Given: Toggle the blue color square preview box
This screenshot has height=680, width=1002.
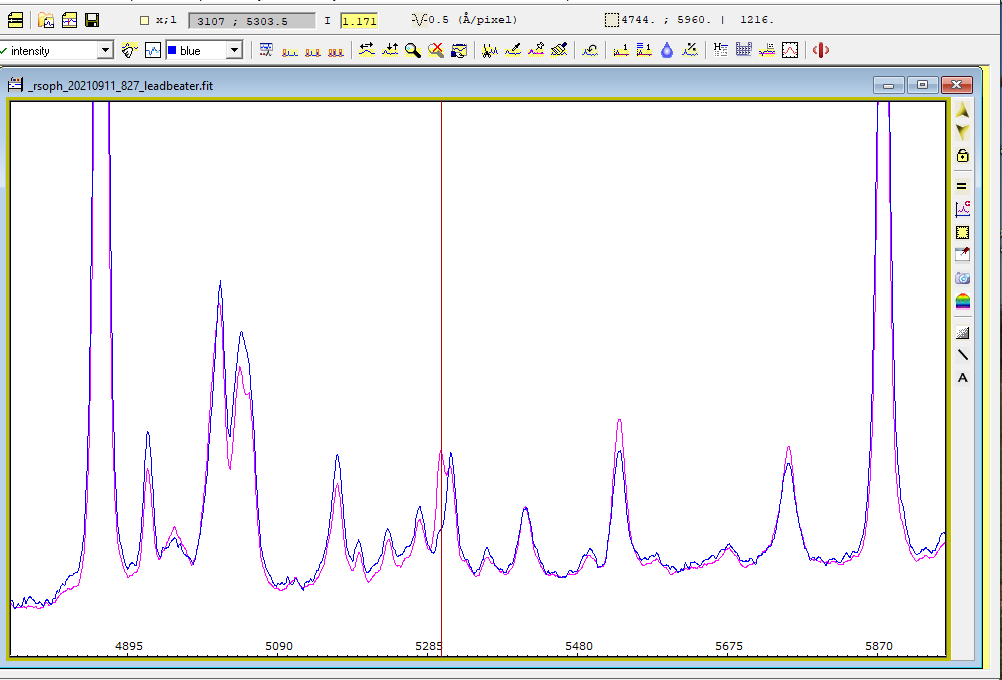Looking at the screenshot, I should [172, 48].
